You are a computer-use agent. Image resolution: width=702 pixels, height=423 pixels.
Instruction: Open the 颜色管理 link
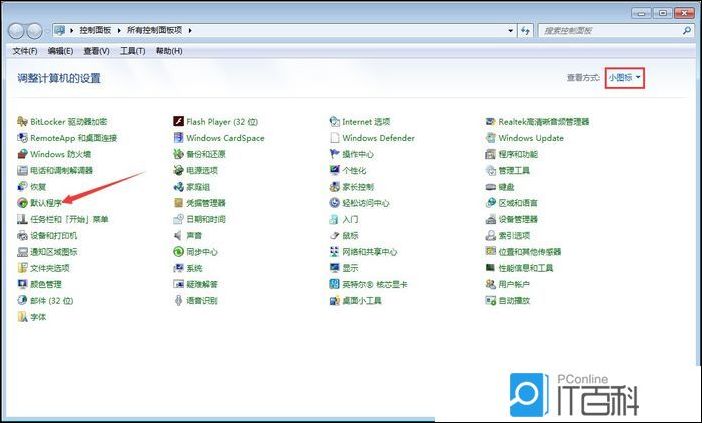point(46,284)
